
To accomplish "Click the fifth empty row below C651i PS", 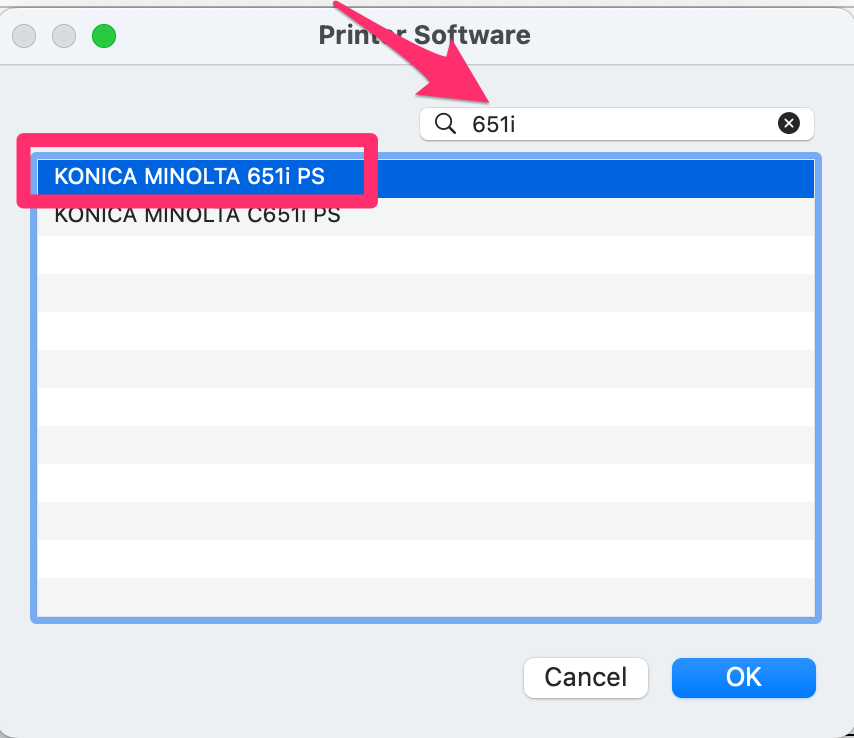I will click(426, 406).
